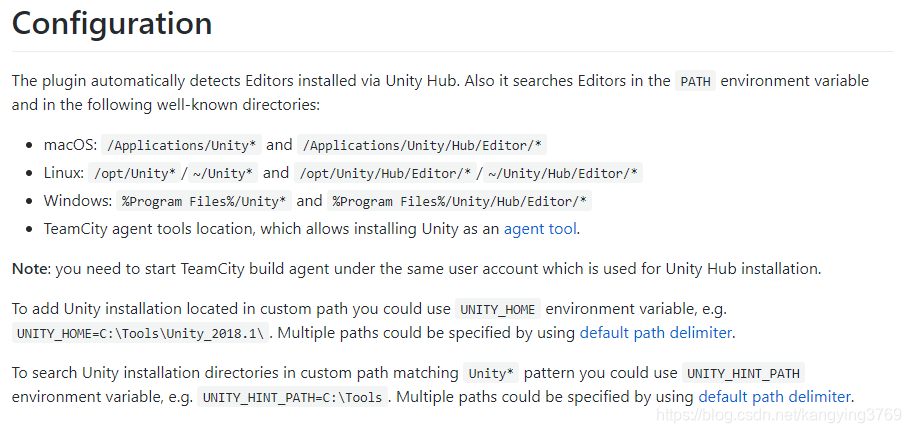911x433 pixels.
Task: Click the '/Applications/Unity*' code snippet
Action: tap(181, 145)
